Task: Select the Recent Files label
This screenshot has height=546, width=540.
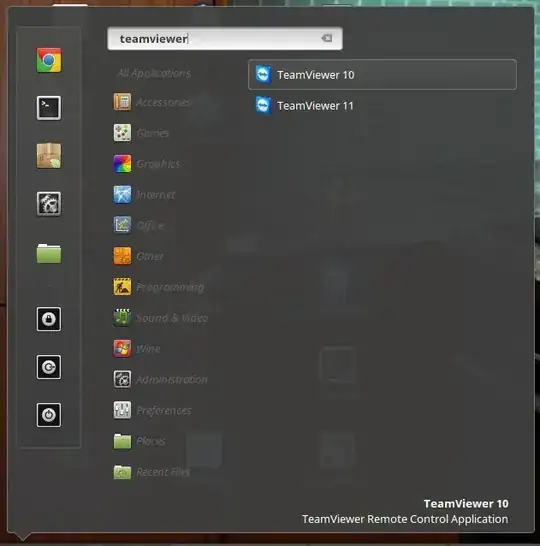Action: click(163, 472)
